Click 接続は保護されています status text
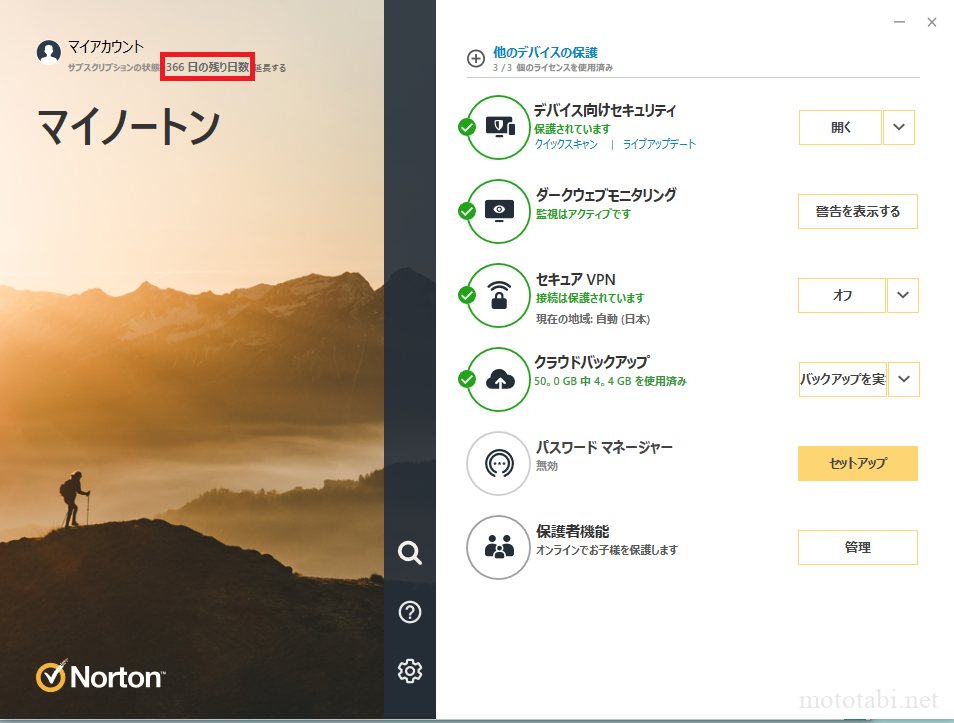This screenshot has height=723, width=954. (590, 298)
